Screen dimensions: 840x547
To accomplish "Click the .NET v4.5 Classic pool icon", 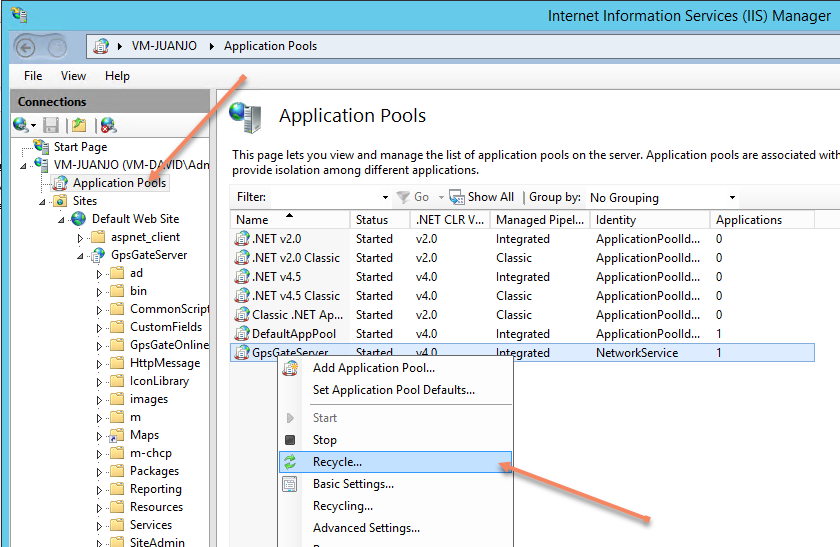I will [x=242, y=296].
